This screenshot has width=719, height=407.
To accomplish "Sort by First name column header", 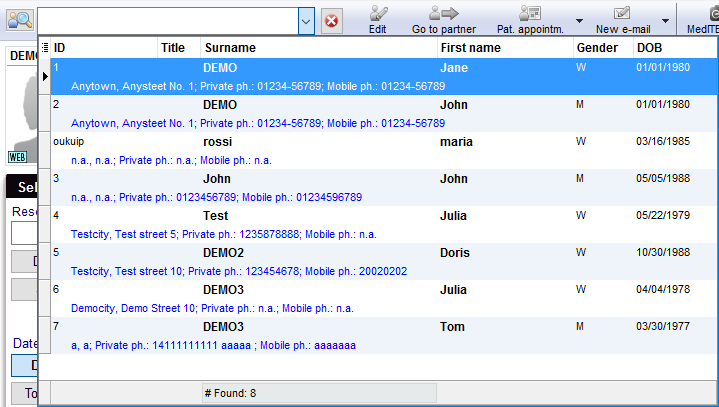I will pyautogui.click(x=505, y=48).
